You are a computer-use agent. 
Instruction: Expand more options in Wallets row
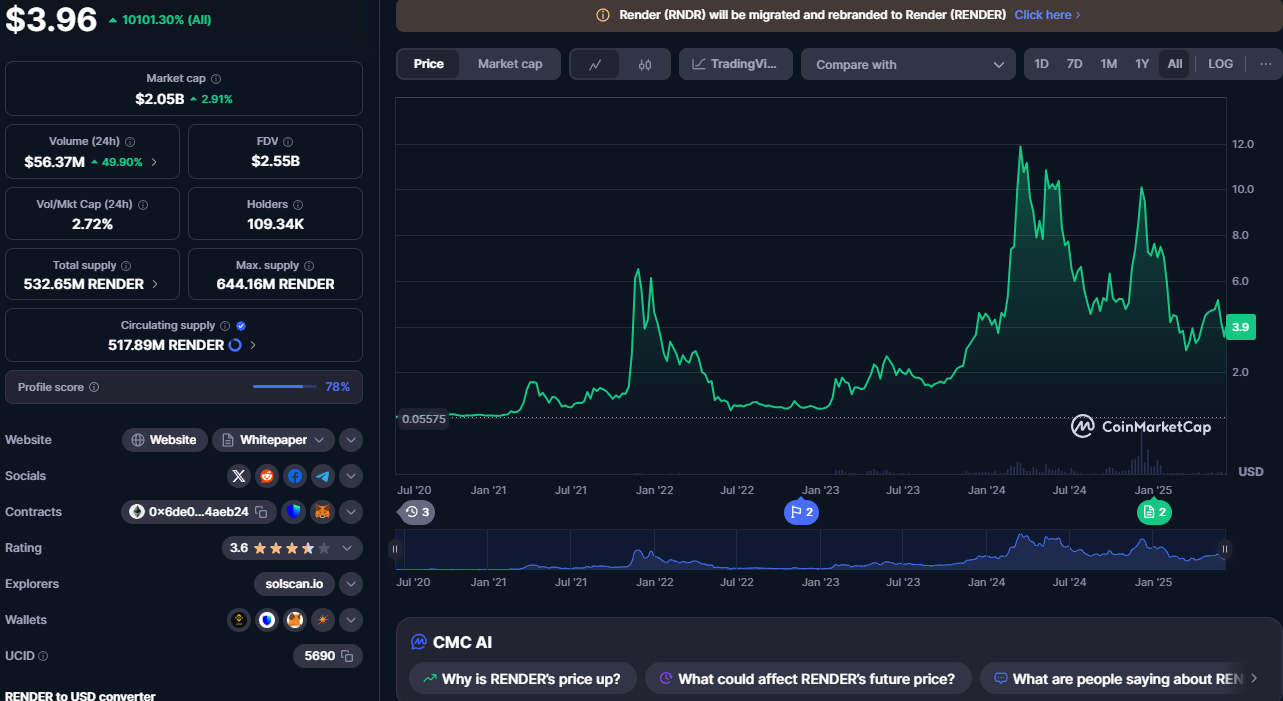pyautogui.click(x=350, y=620)
